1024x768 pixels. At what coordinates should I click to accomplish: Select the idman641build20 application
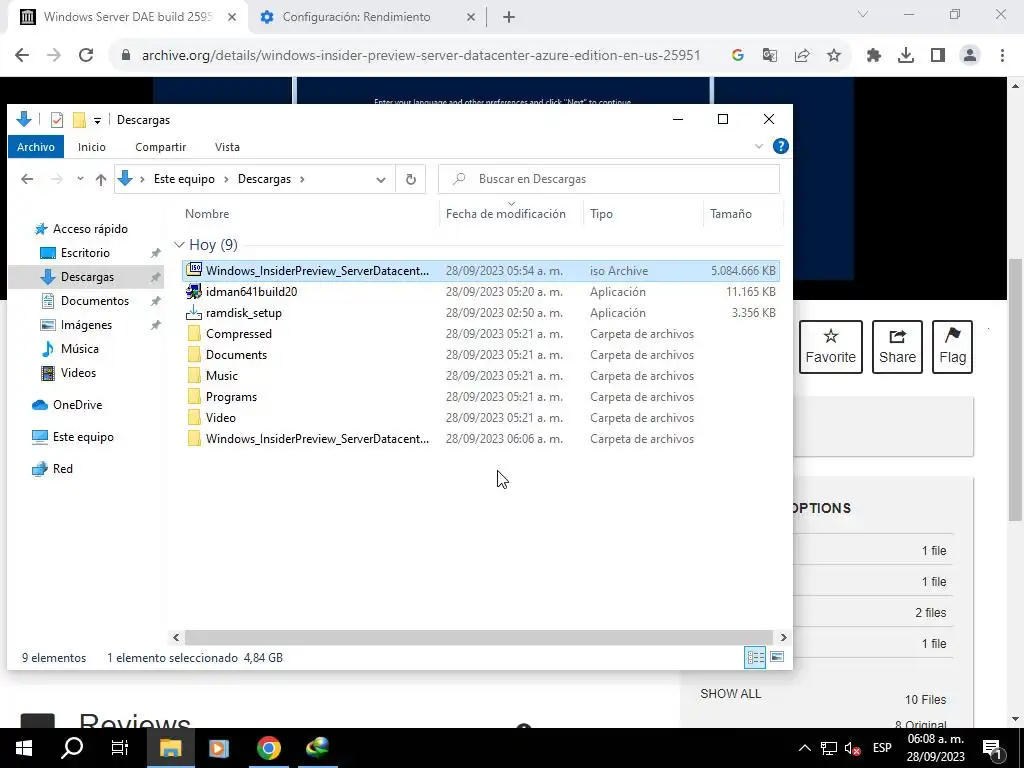pos(481,292)
